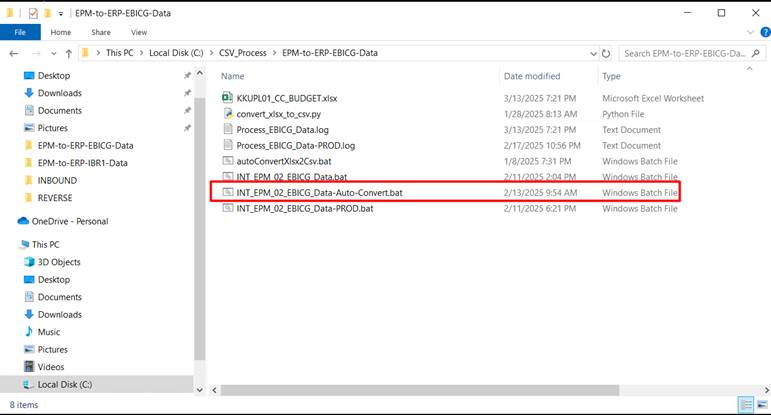Switch to the Home ribbon tab
Image resolution: width=771 pixels, height=415 pixels.
60,32
